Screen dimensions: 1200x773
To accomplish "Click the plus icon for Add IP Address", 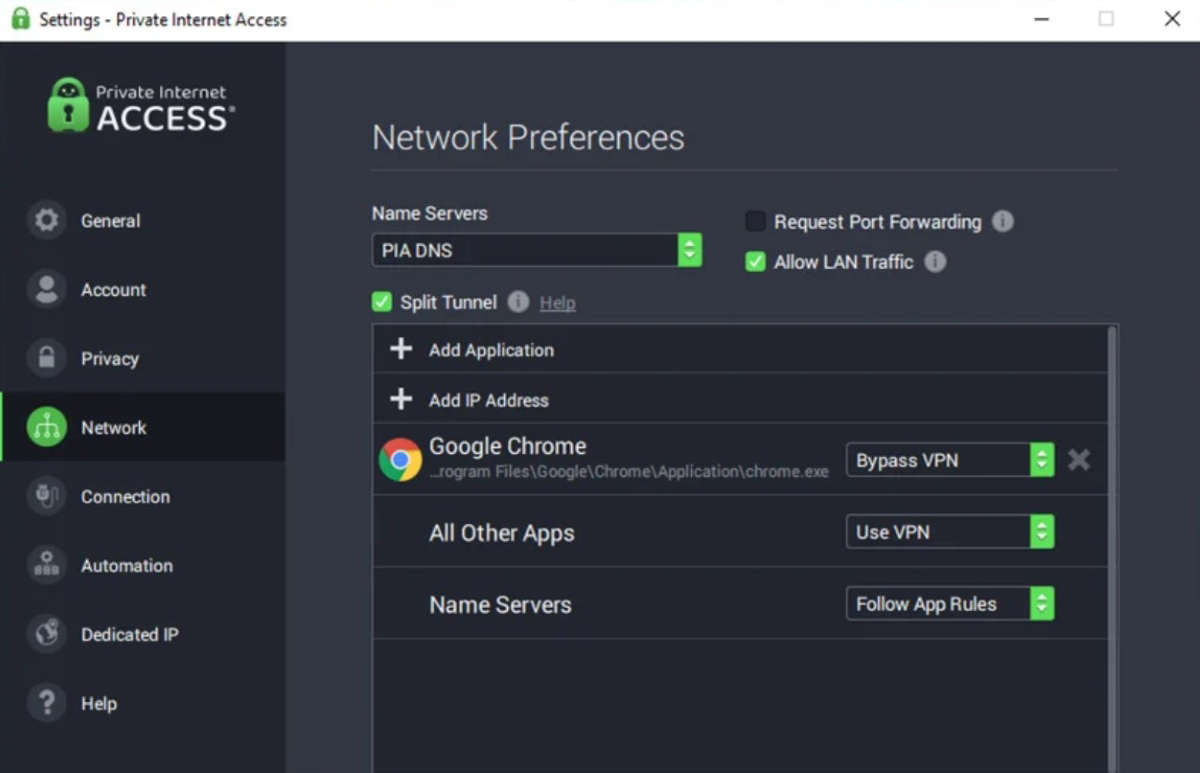I will [x=401, y=399].
